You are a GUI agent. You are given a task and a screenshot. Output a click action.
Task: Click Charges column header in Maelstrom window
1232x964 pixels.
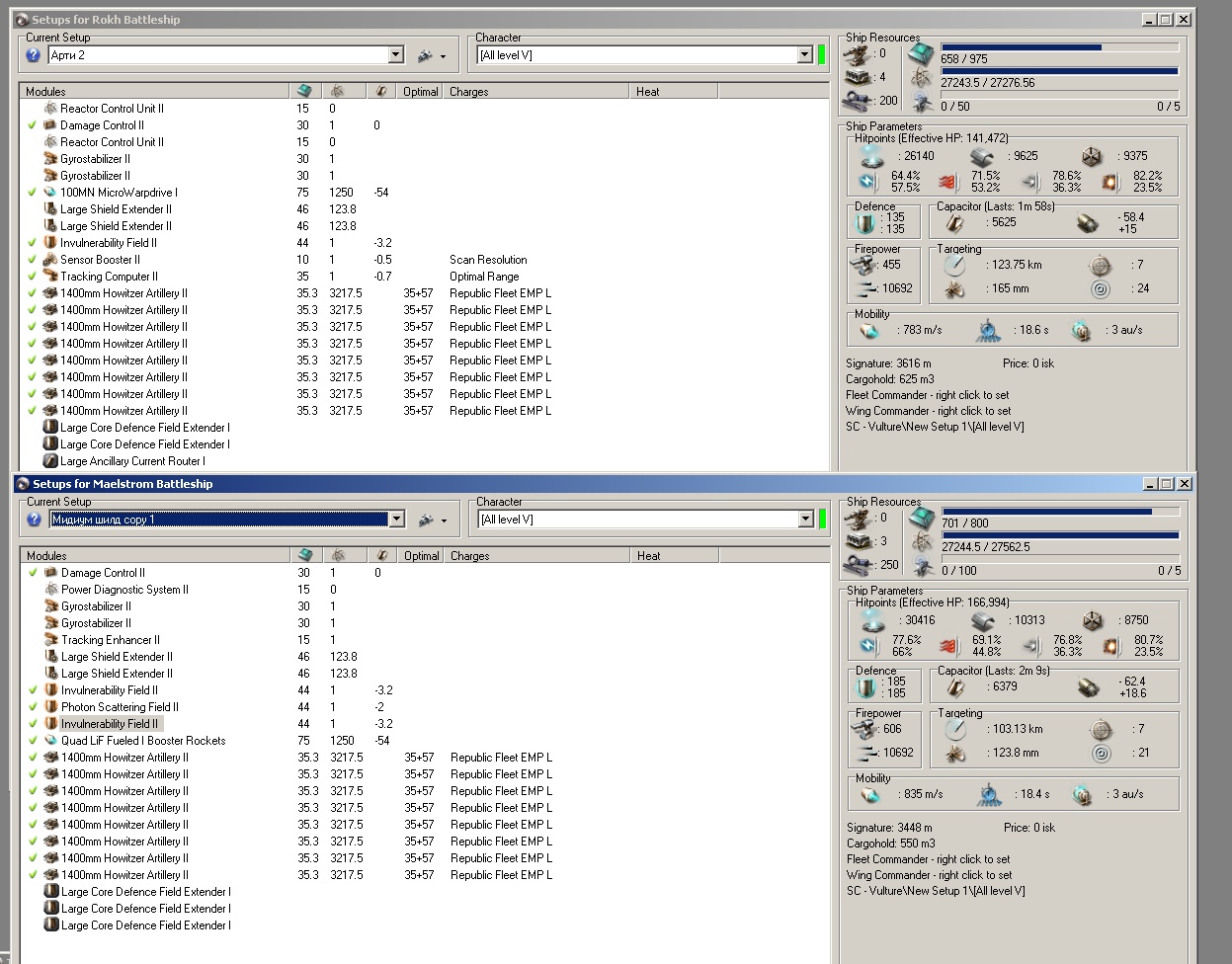click(x=537, y=555)
